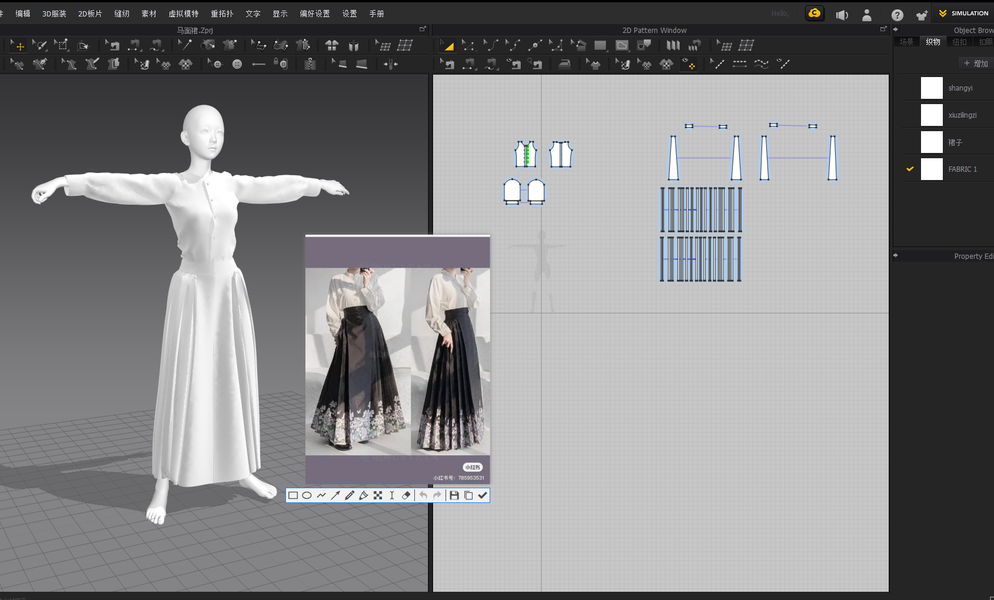Open the orange cloud icon at top

point(815,14)
